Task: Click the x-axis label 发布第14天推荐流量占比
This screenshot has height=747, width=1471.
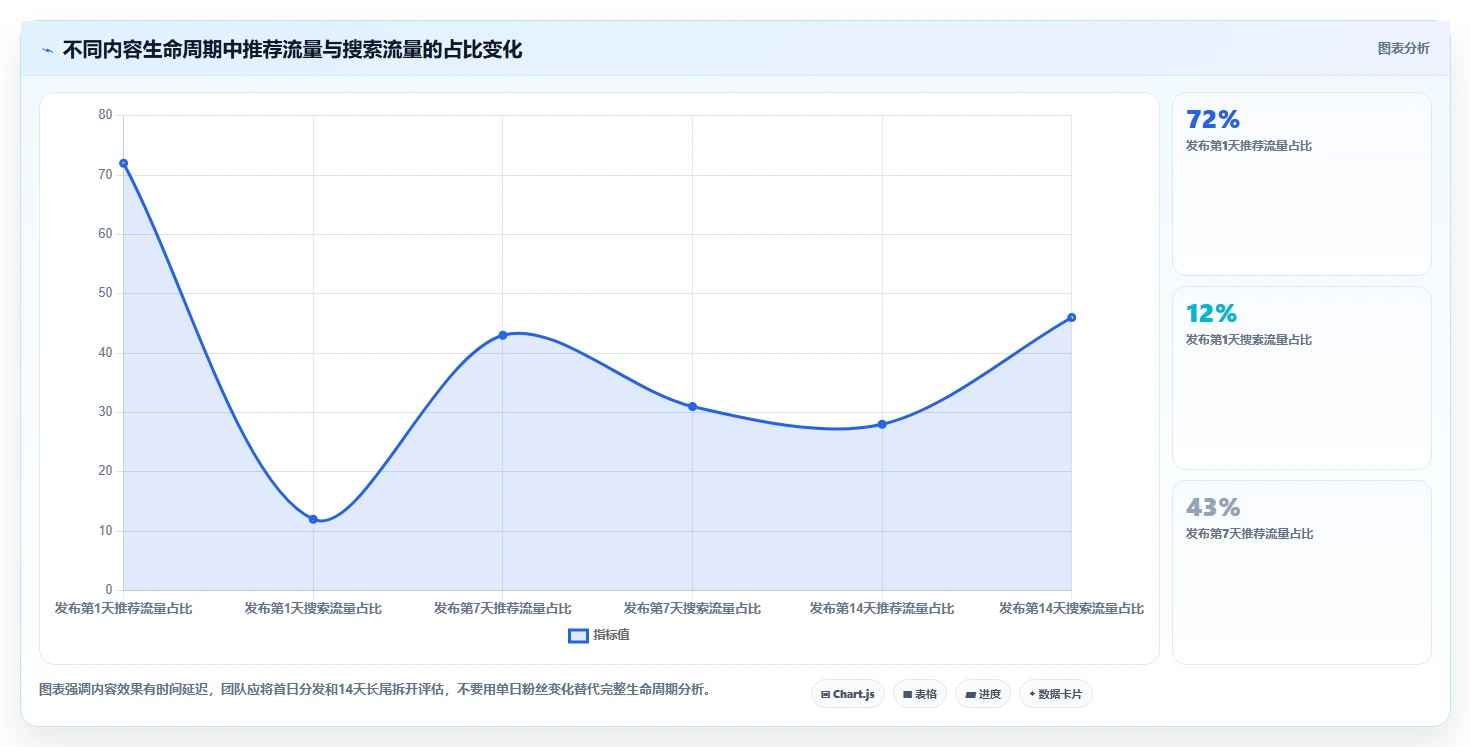Action: coord(882,608)
